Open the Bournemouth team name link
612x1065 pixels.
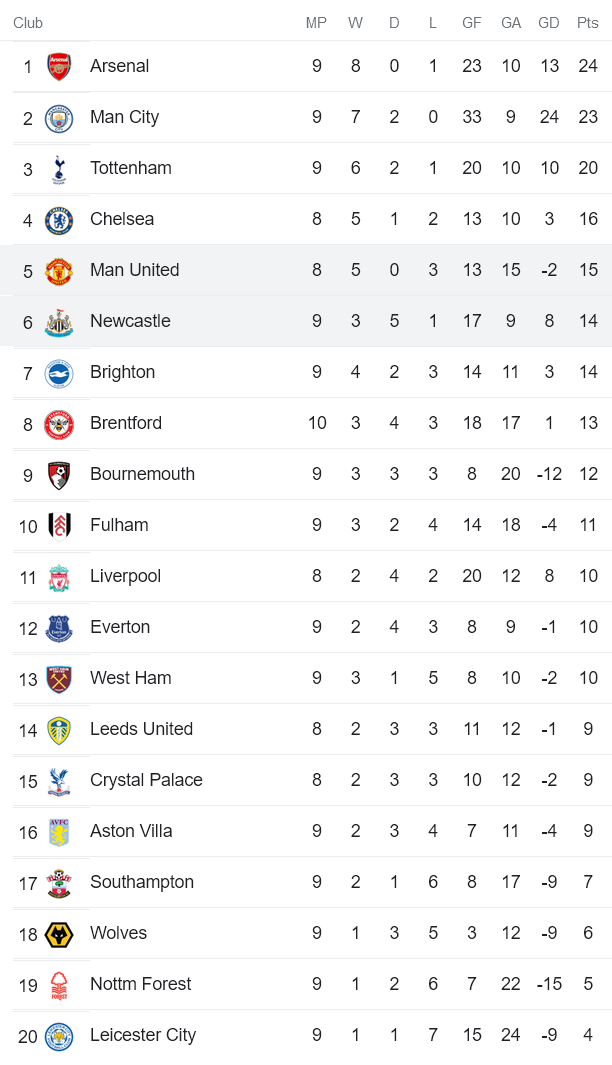142,474
